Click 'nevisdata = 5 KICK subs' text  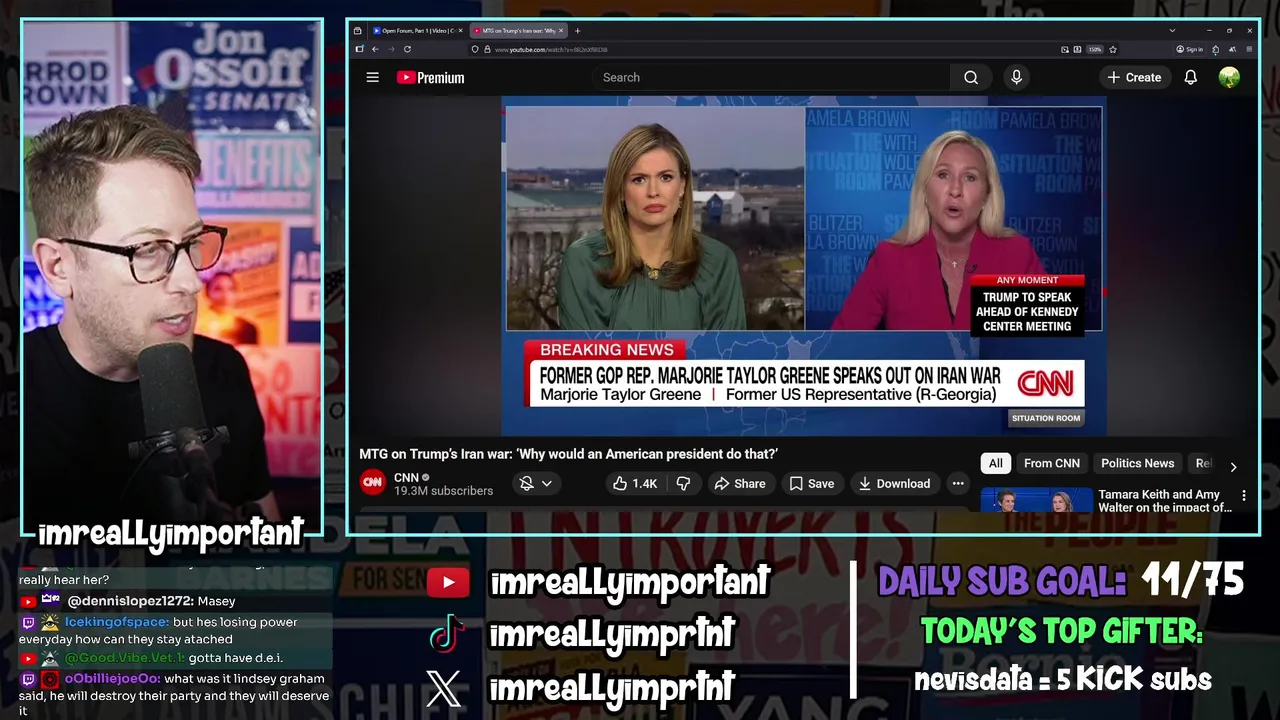click(x=1062, y=680)
